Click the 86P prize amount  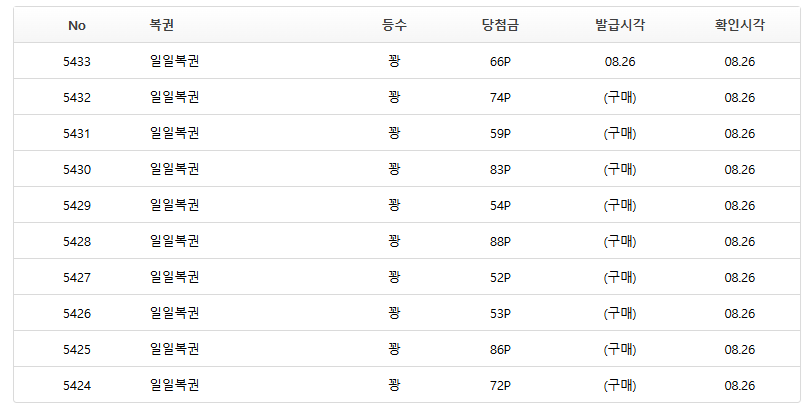(x=500, y=349)
